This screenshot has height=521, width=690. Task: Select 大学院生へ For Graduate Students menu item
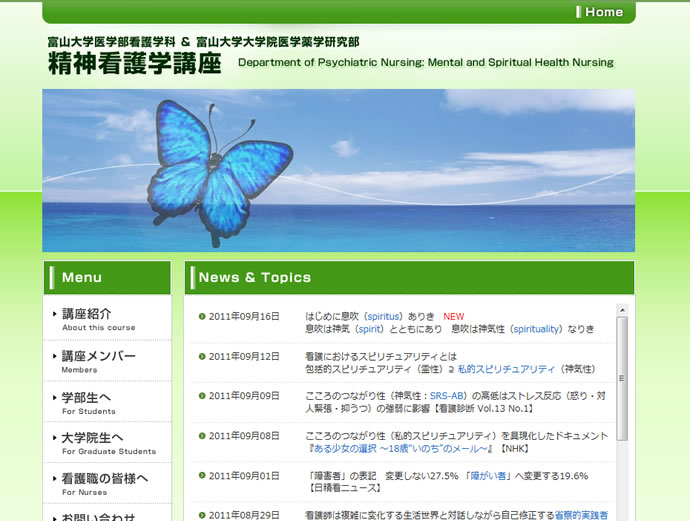(x=107, y=443)
